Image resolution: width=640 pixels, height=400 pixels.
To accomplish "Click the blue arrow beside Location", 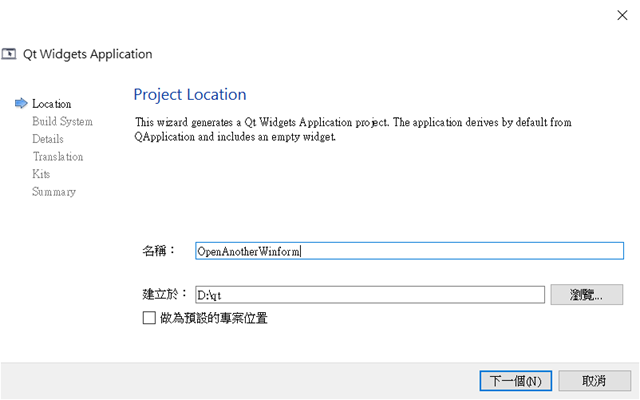I will click(x=21, y=103).
